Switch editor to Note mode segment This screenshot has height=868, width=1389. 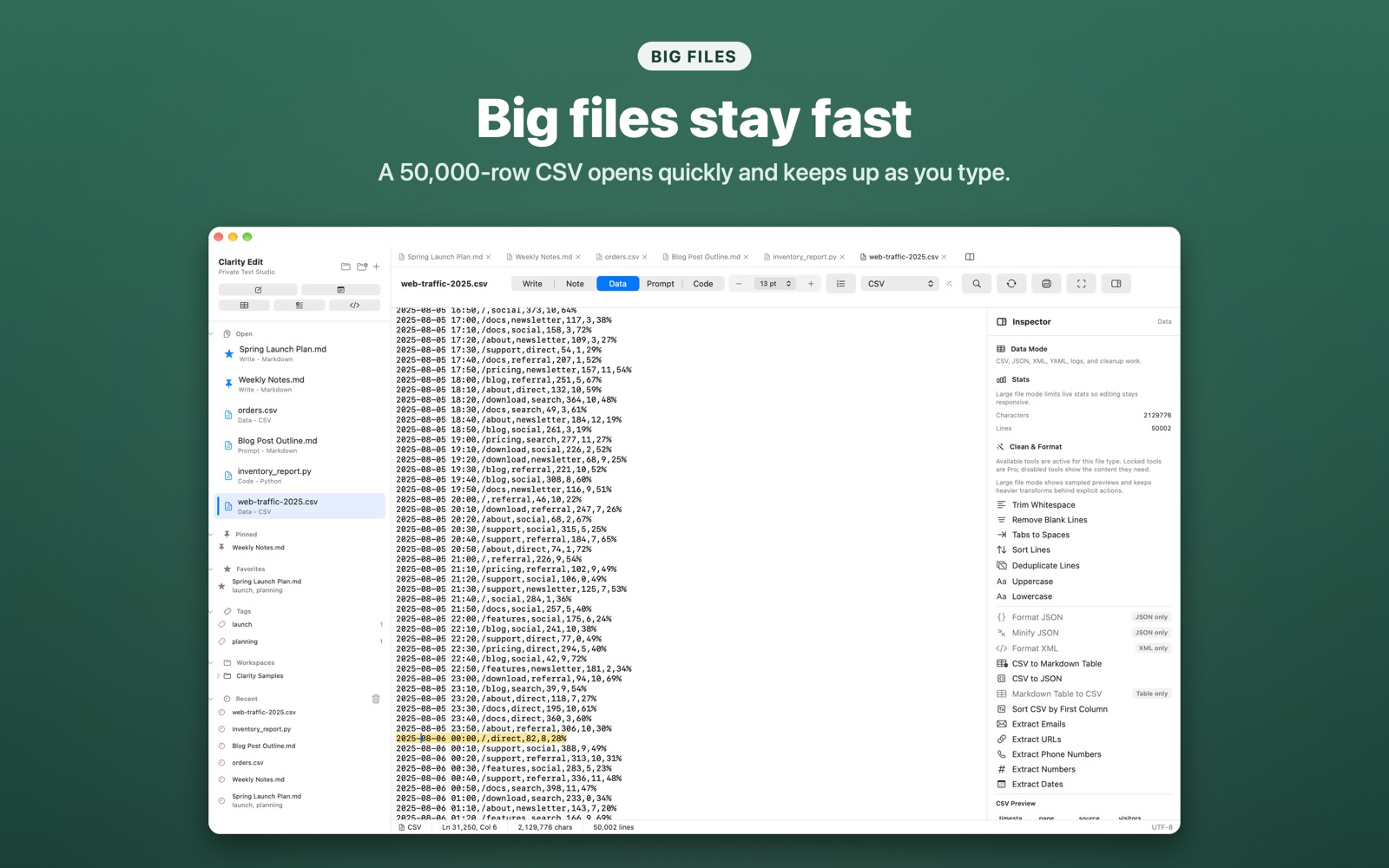click(x=575, y=284)
